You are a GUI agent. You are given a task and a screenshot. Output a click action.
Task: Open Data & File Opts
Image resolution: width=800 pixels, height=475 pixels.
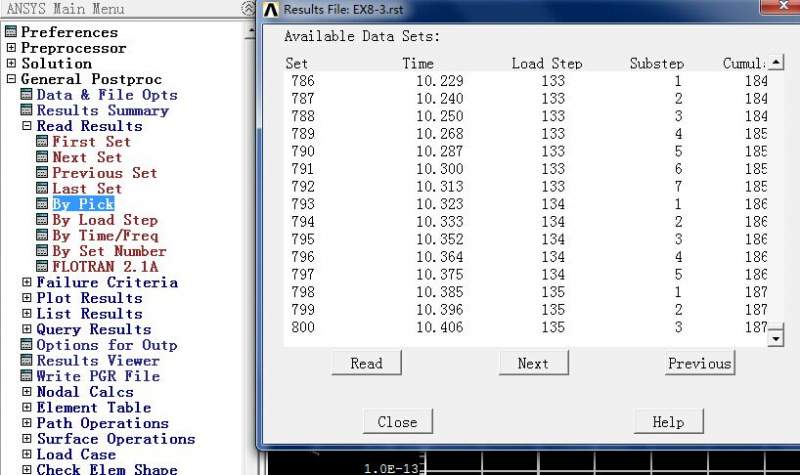(107, 95)
